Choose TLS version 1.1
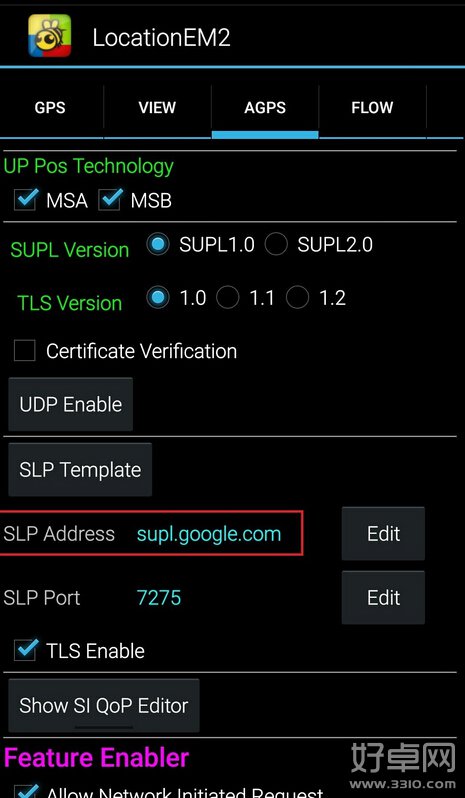The width and height of the screenshot is (465, 798). click(227, 298)
